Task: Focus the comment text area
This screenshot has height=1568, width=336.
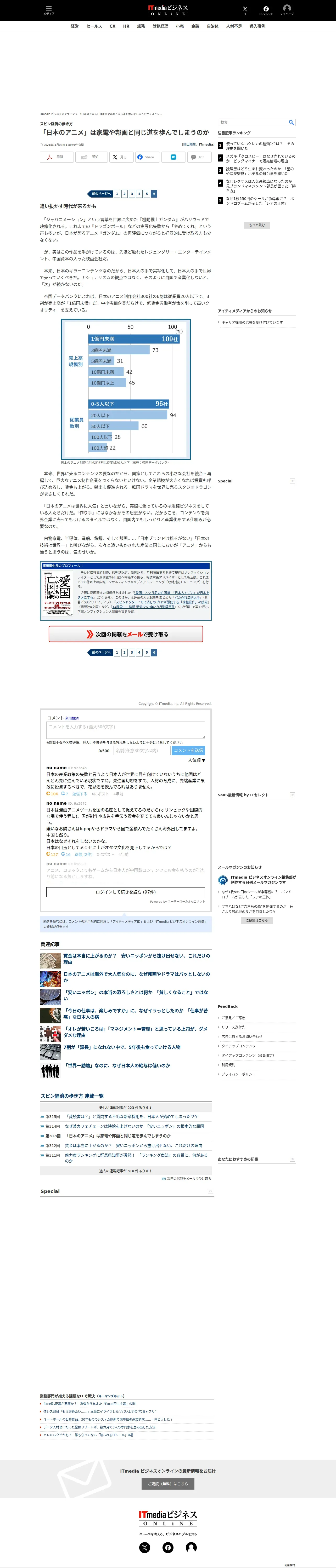Action: pyautogui.click(x=126, y=730)
